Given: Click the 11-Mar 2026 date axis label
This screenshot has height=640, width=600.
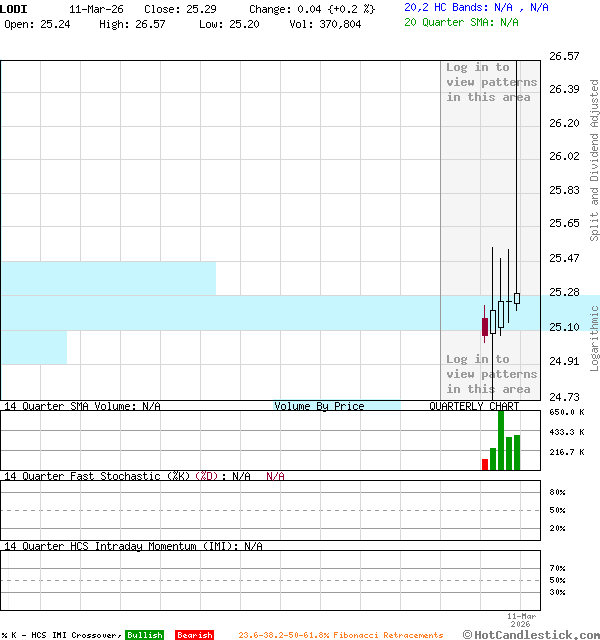Looking at the screenshot, I should (522, 619).
